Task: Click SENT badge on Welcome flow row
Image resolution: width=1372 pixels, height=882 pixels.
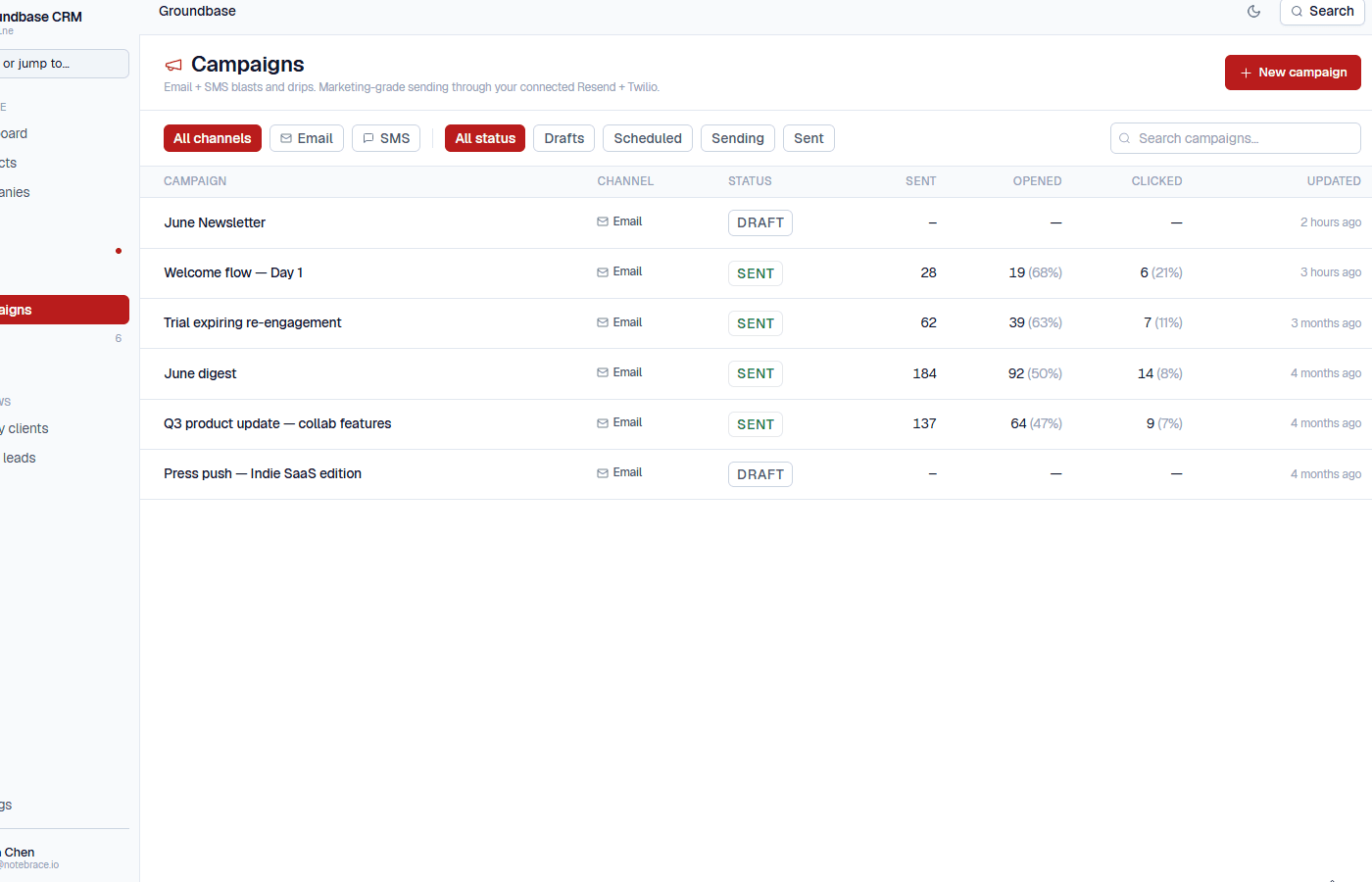Action: pyautogui.click(x=756, y=273)
